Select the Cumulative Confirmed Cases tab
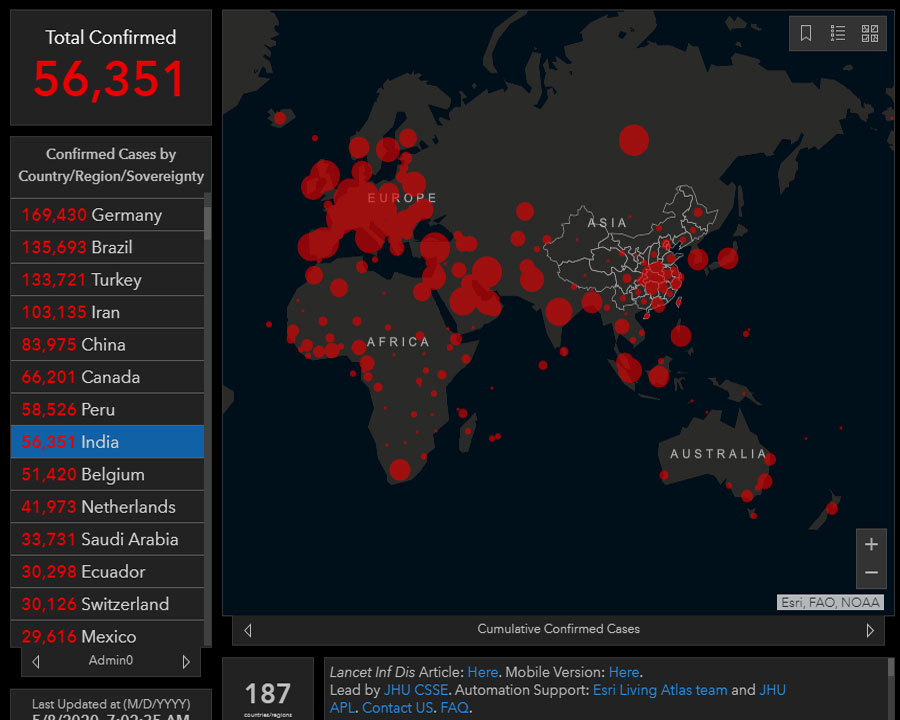The height and width of the screenshot is (720, 900). click(x=558, y=629)
